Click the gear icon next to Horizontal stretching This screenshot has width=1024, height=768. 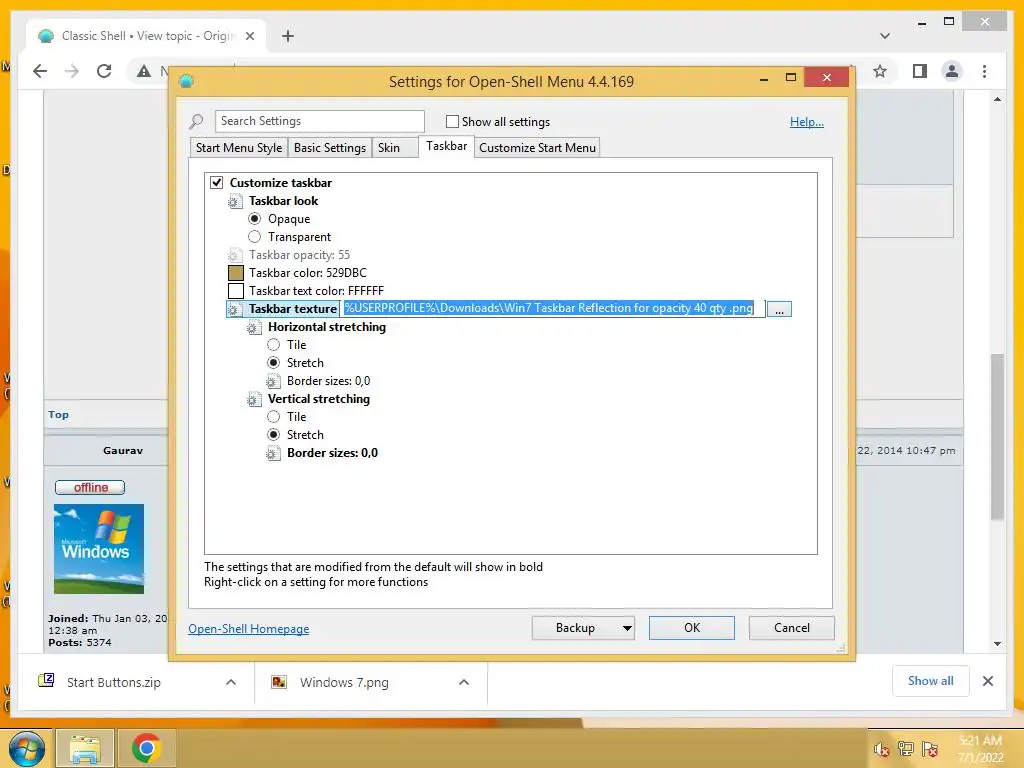point(253,327)
